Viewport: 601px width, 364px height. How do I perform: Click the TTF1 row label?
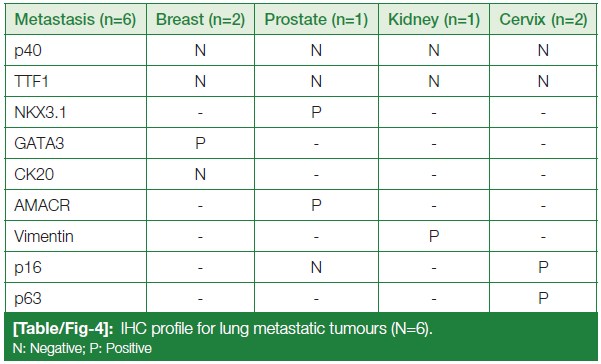31,81
